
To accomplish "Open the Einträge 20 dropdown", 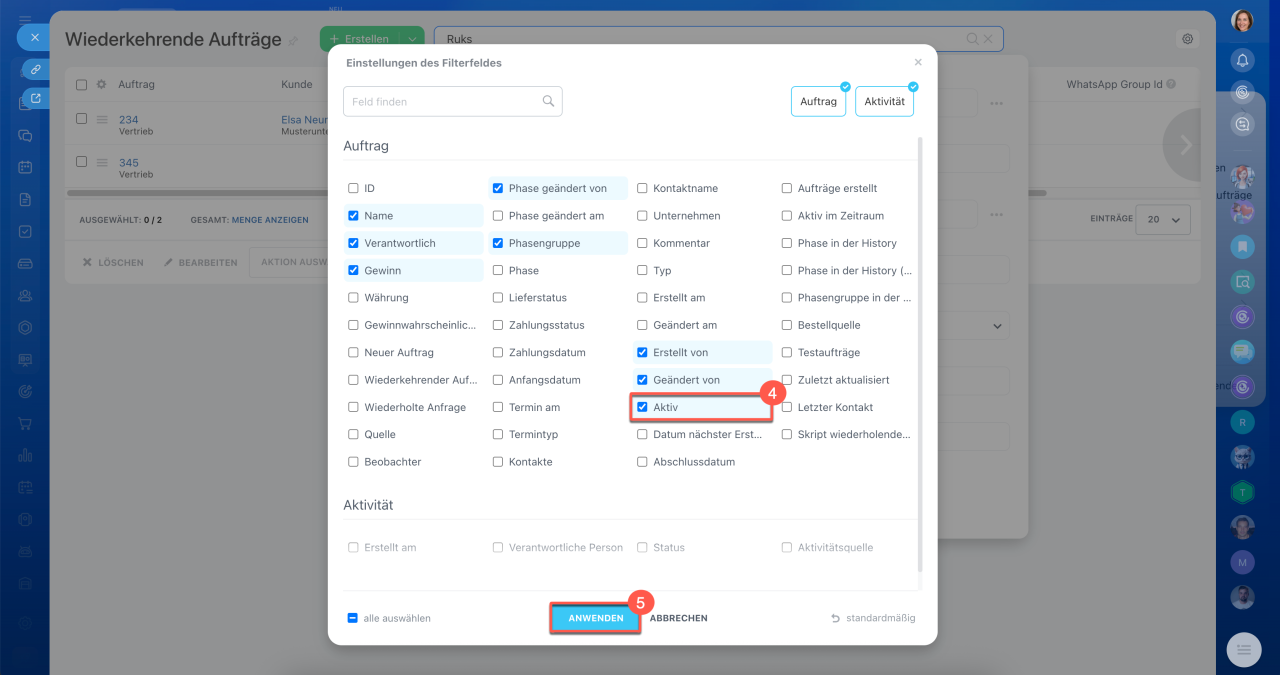I will pos(1163,219).
